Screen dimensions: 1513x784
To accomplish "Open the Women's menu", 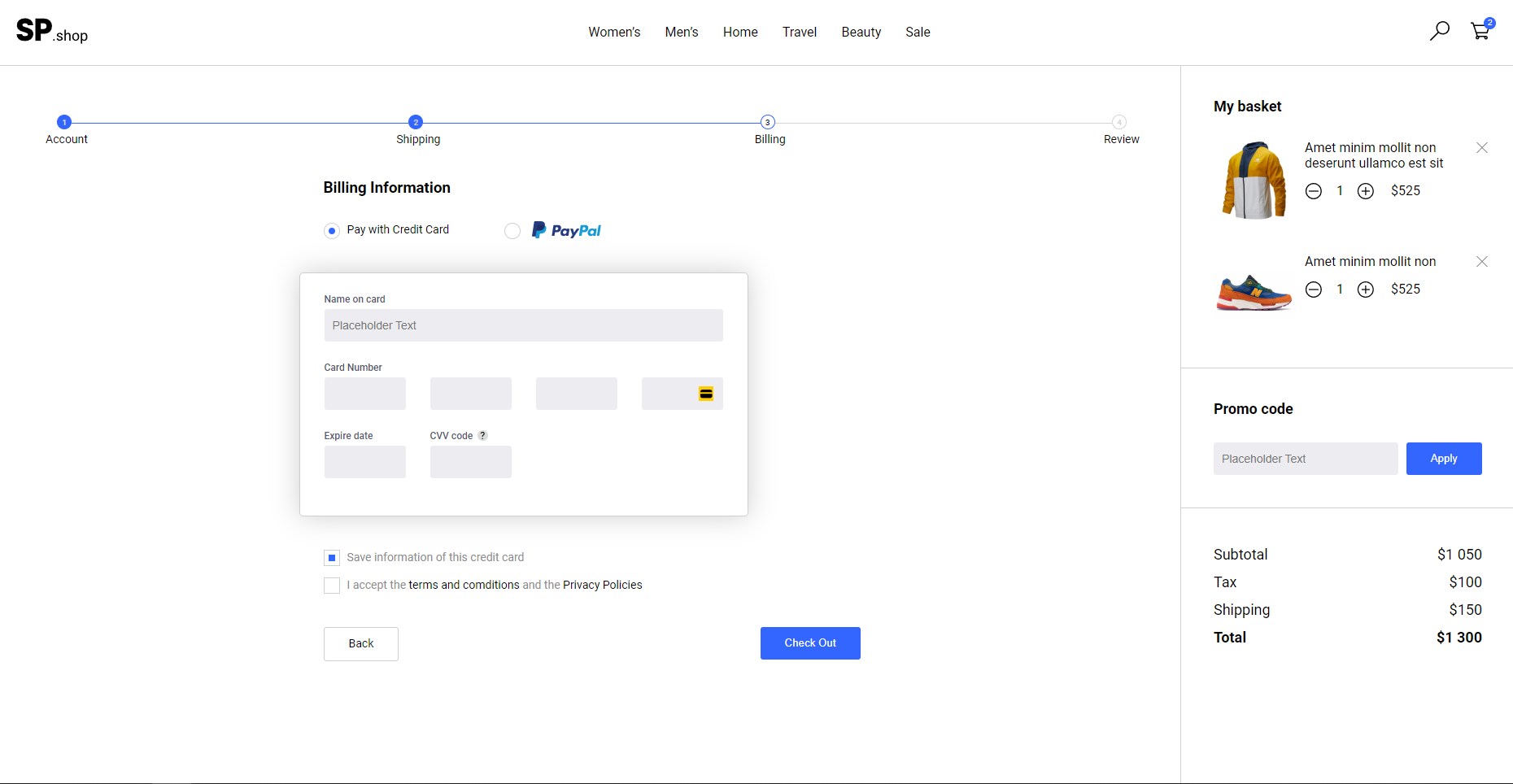I will pos(614,32).
